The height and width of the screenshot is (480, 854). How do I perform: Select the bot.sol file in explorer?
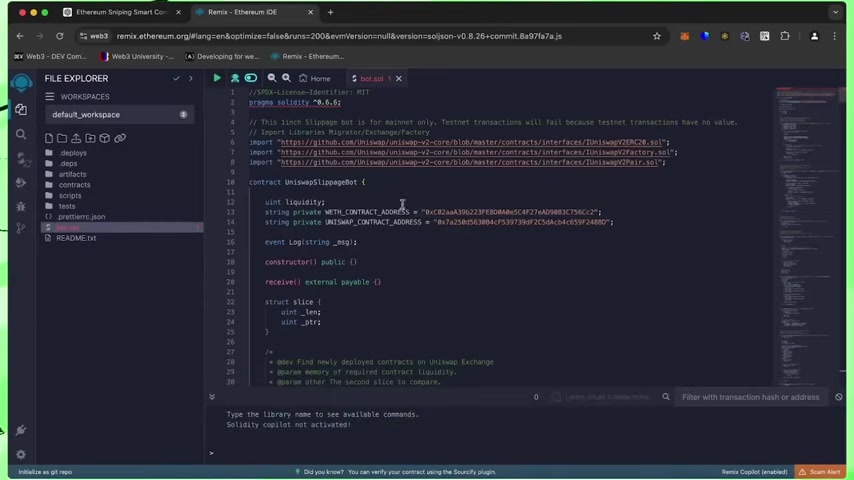coord(122,227)
